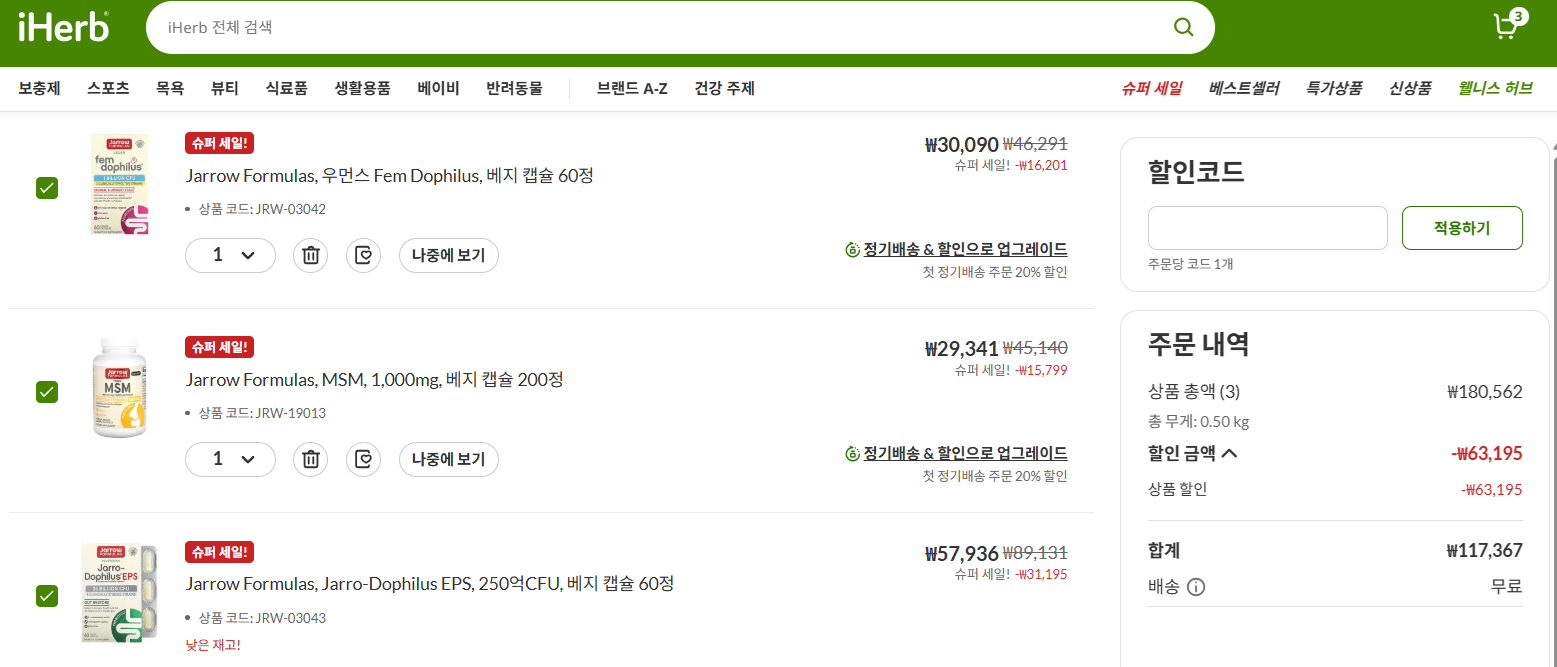
Task: Click the 할인코드 promo code field
Action: click(1267, 228)
